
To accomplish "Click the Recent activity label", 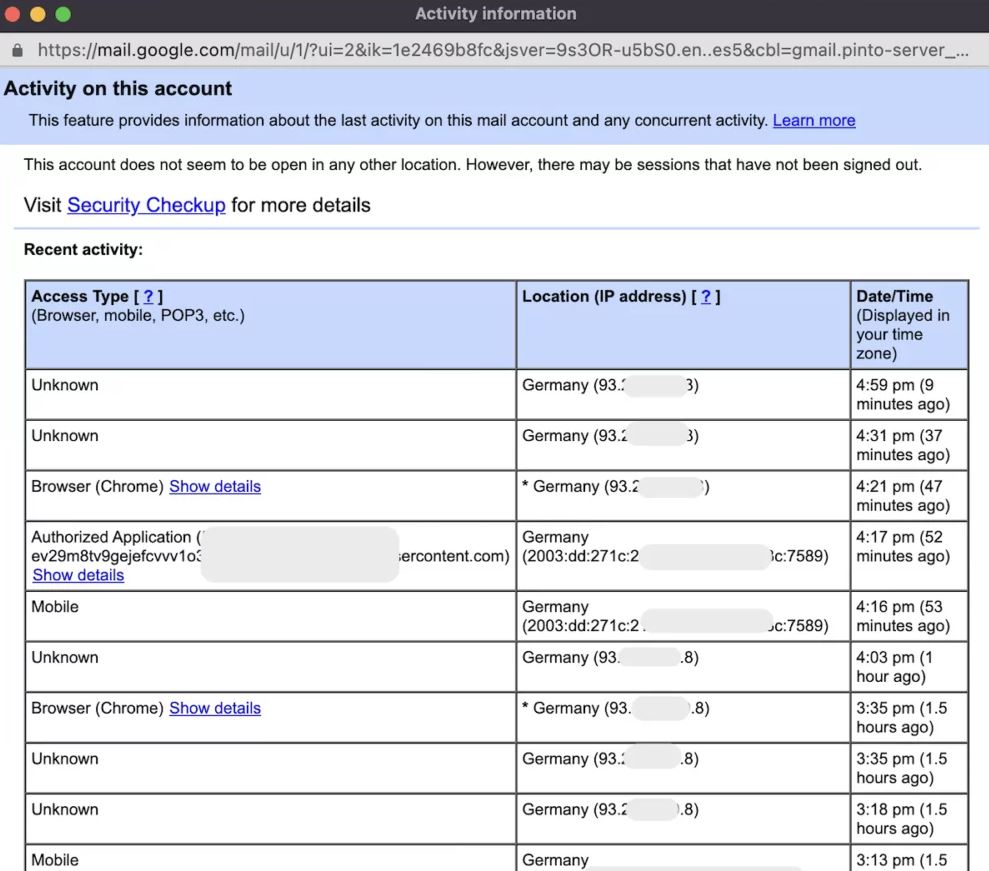I will pos(83,249).
